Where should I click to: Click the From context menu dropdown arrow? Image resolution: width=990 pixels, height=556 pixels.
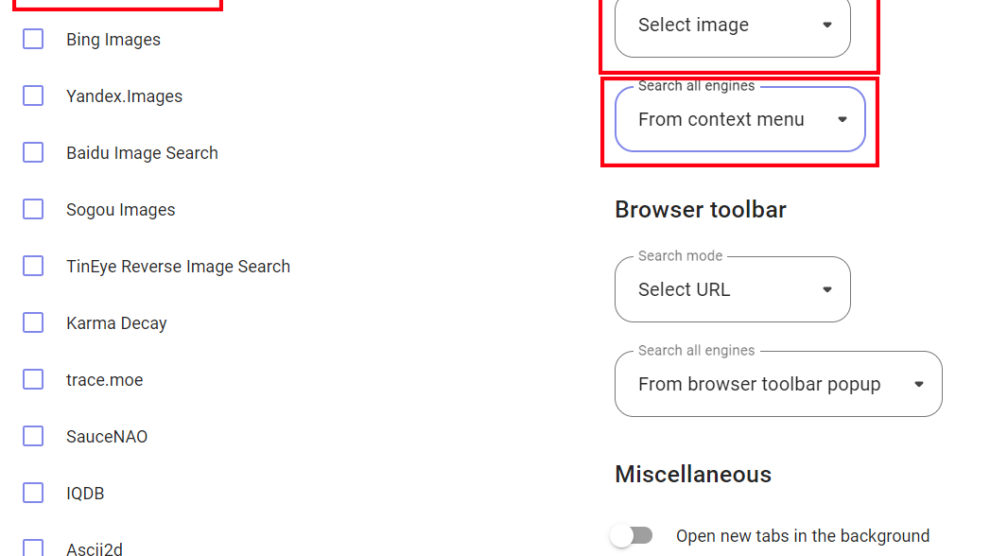[842, 120]
